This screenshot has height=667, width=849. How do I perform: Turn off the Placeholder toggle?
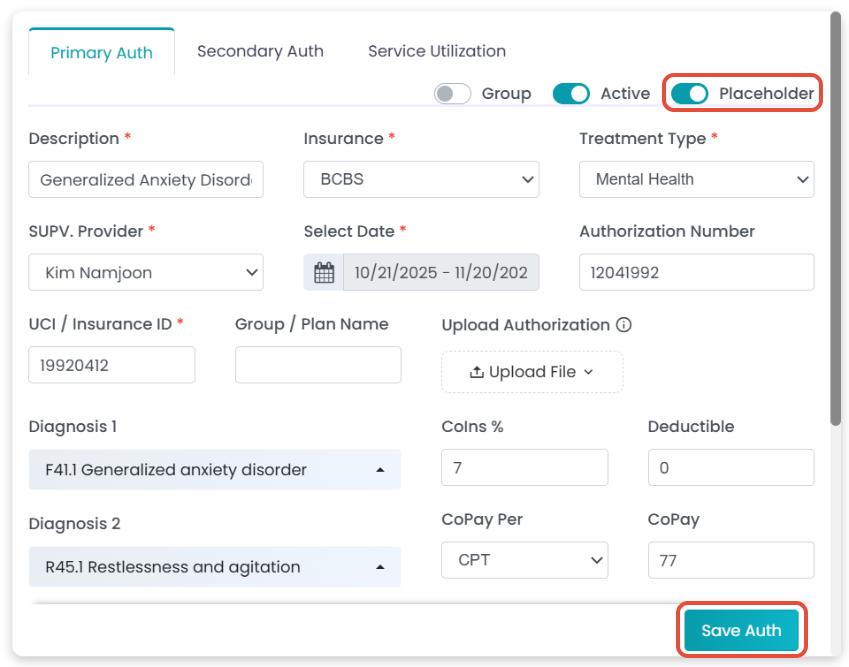(690, 93)
